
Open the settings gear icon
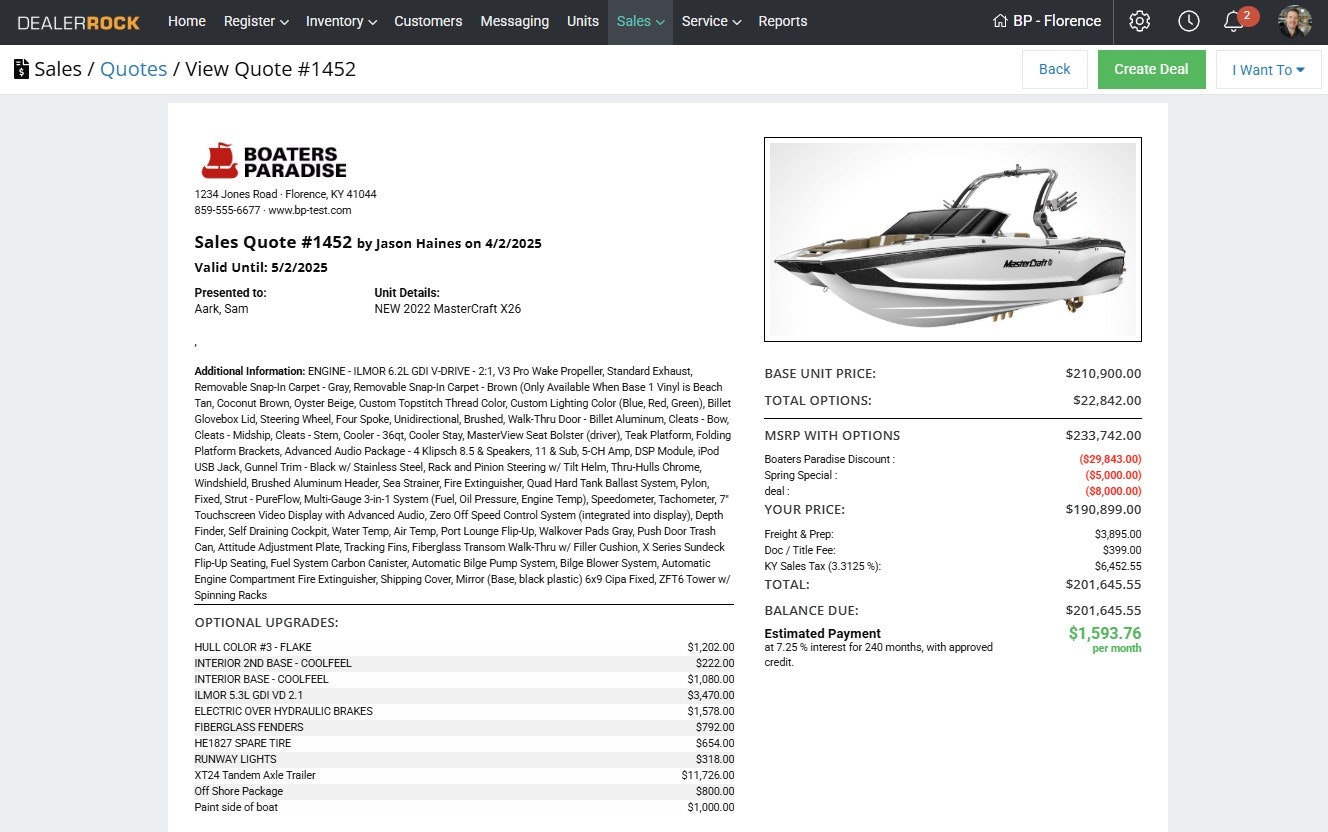pos(1139,21)
